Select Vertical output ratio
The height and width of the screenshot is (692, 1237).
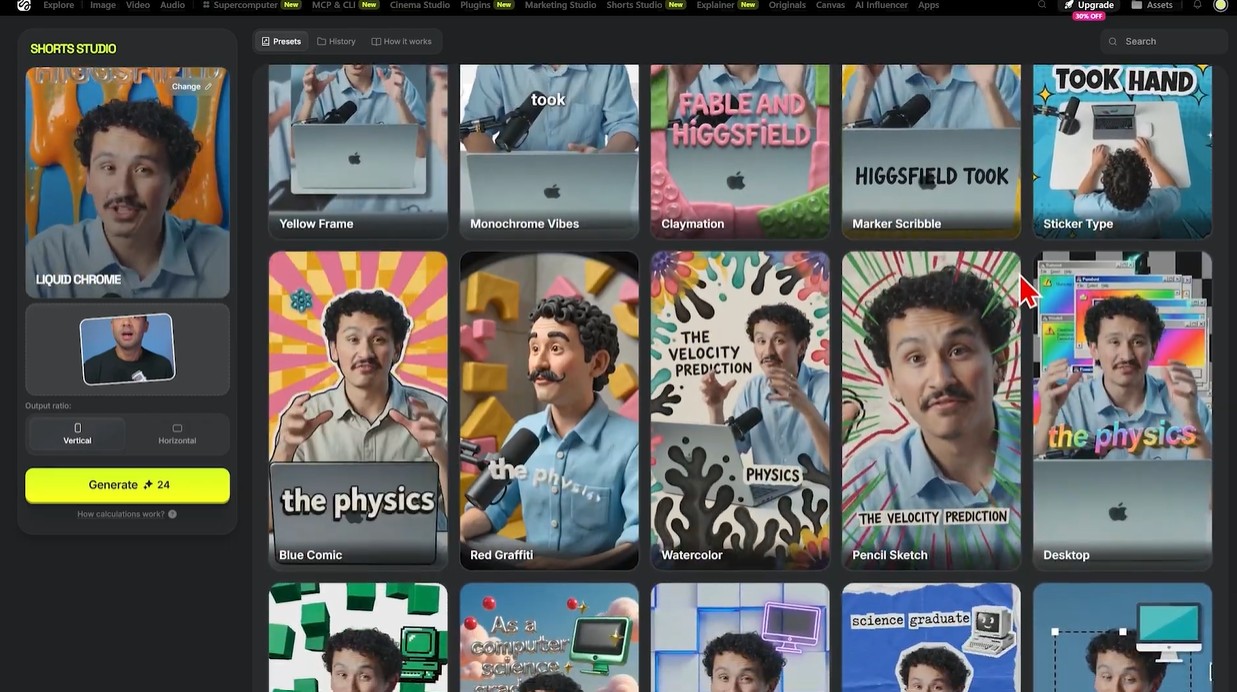pos(77,434)
